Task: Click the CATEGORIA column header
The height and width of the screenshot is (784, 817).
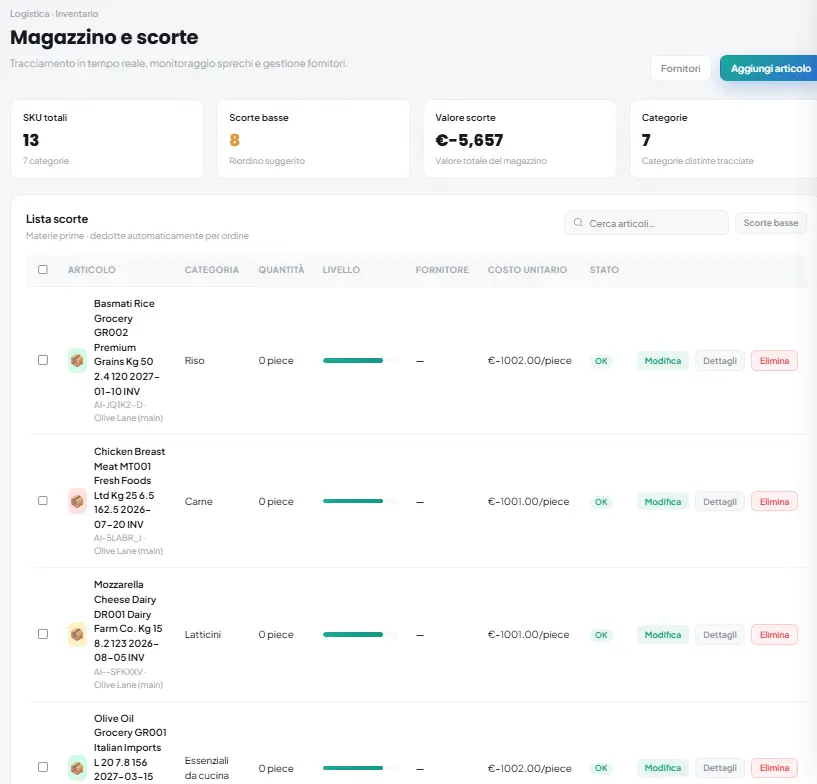Action: (x=212, y=270)
